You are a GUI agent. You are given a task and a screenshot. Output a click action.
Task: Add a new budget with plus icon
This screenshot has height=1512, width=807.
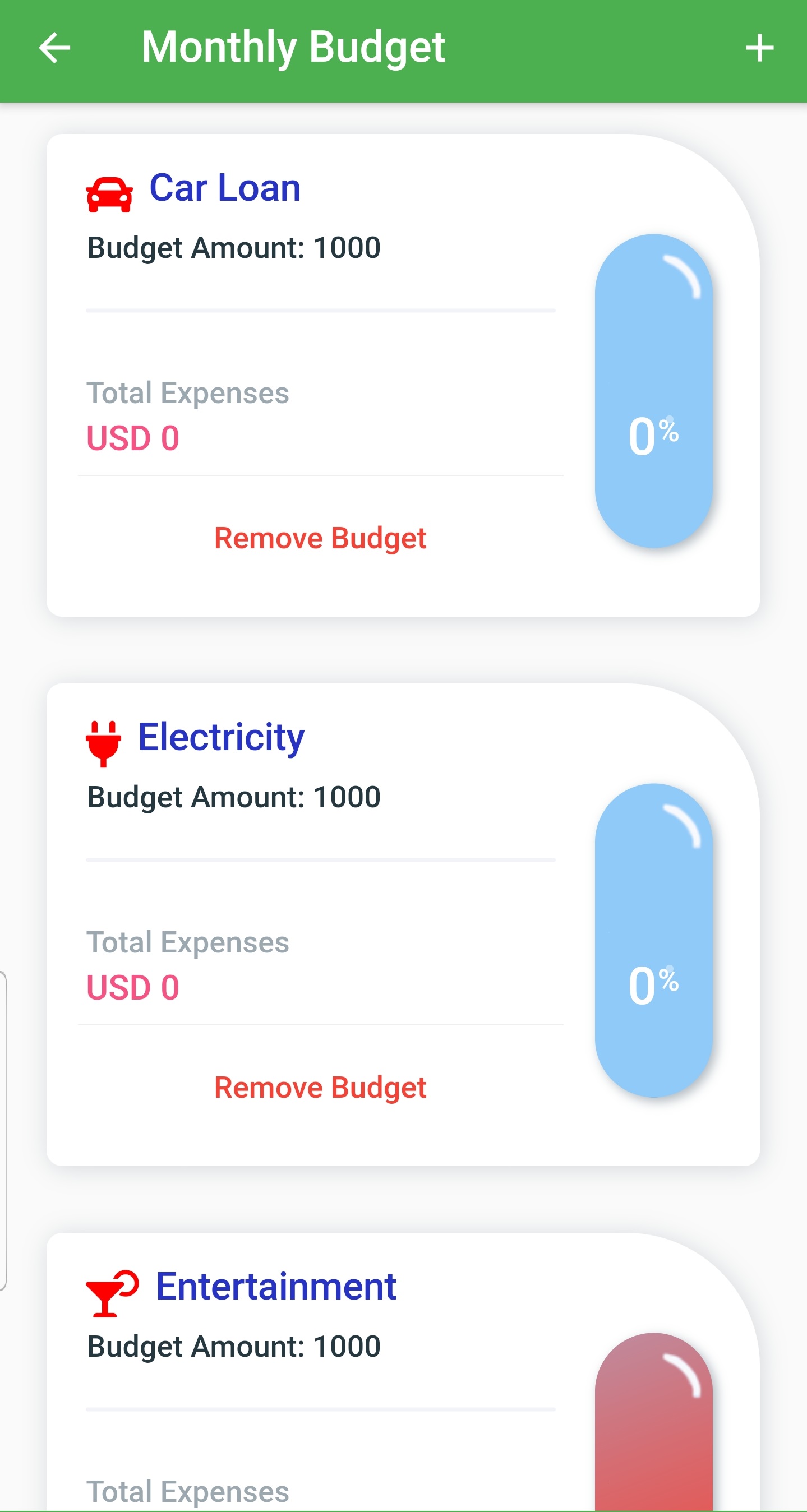[x=759, y=48]
